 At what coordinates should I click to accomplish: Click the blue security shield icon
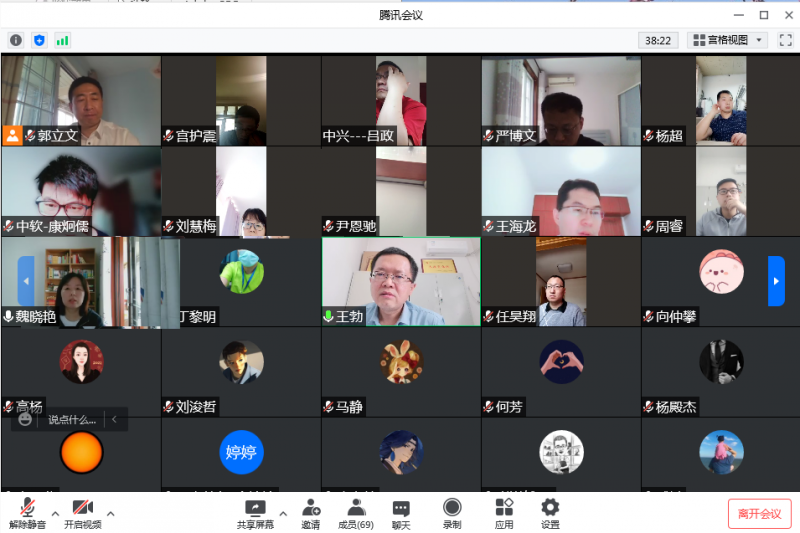coord(39,40)
